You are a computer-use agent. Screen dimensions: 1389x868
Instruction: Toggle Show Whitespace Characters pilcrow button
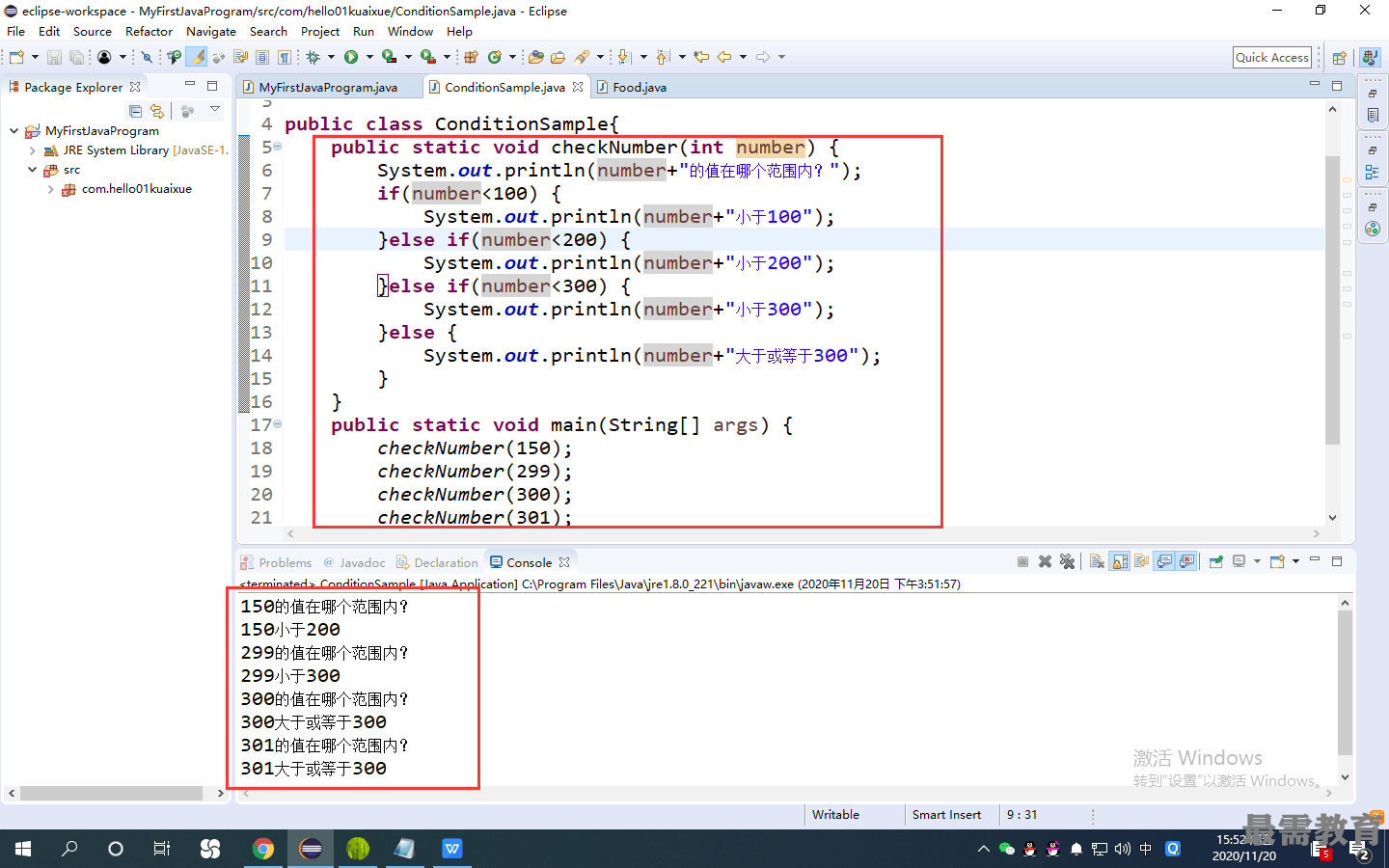click(x=284, y=57)
